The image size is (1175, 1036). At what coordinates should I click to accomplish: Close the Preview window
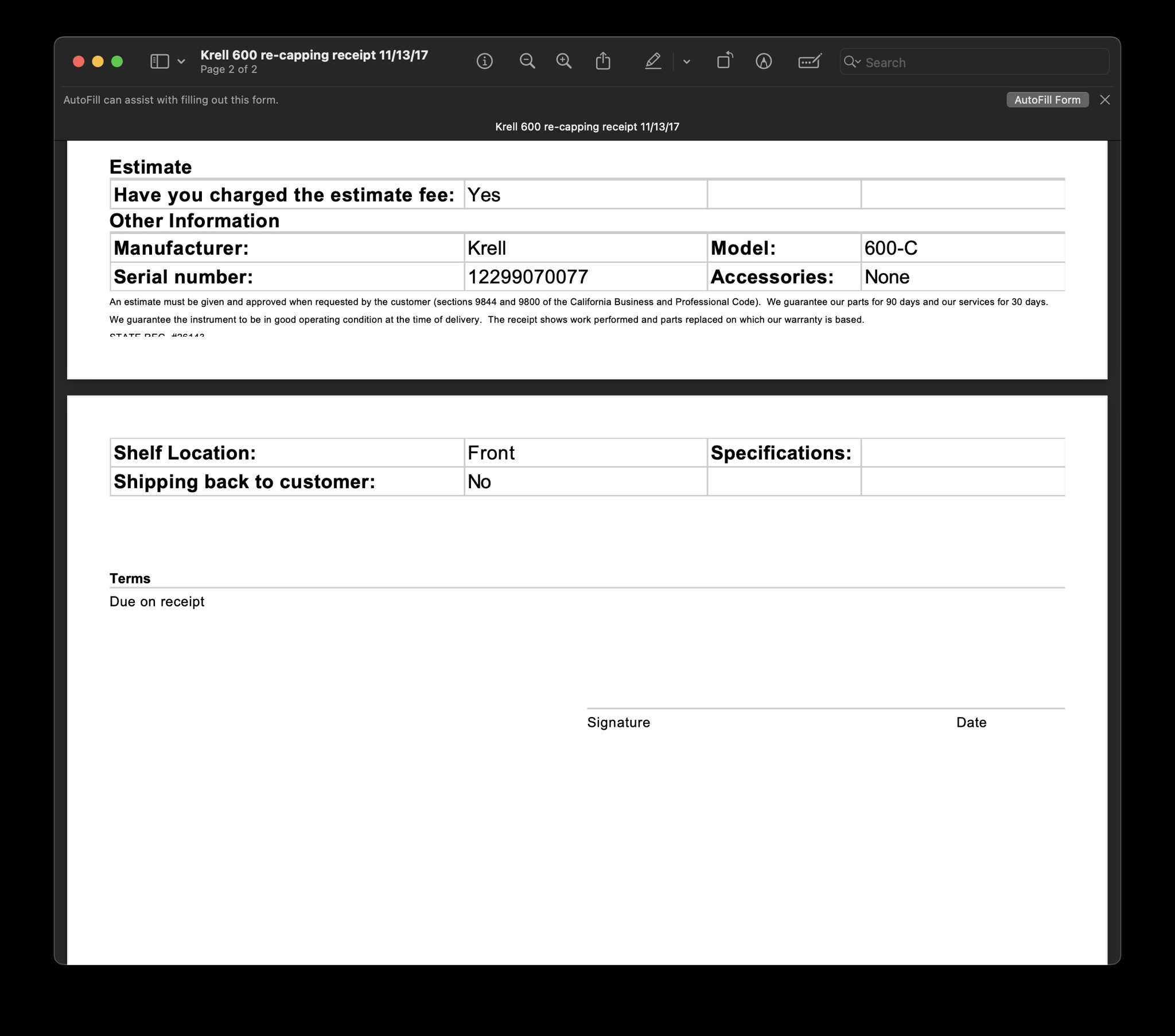point(79,61)
